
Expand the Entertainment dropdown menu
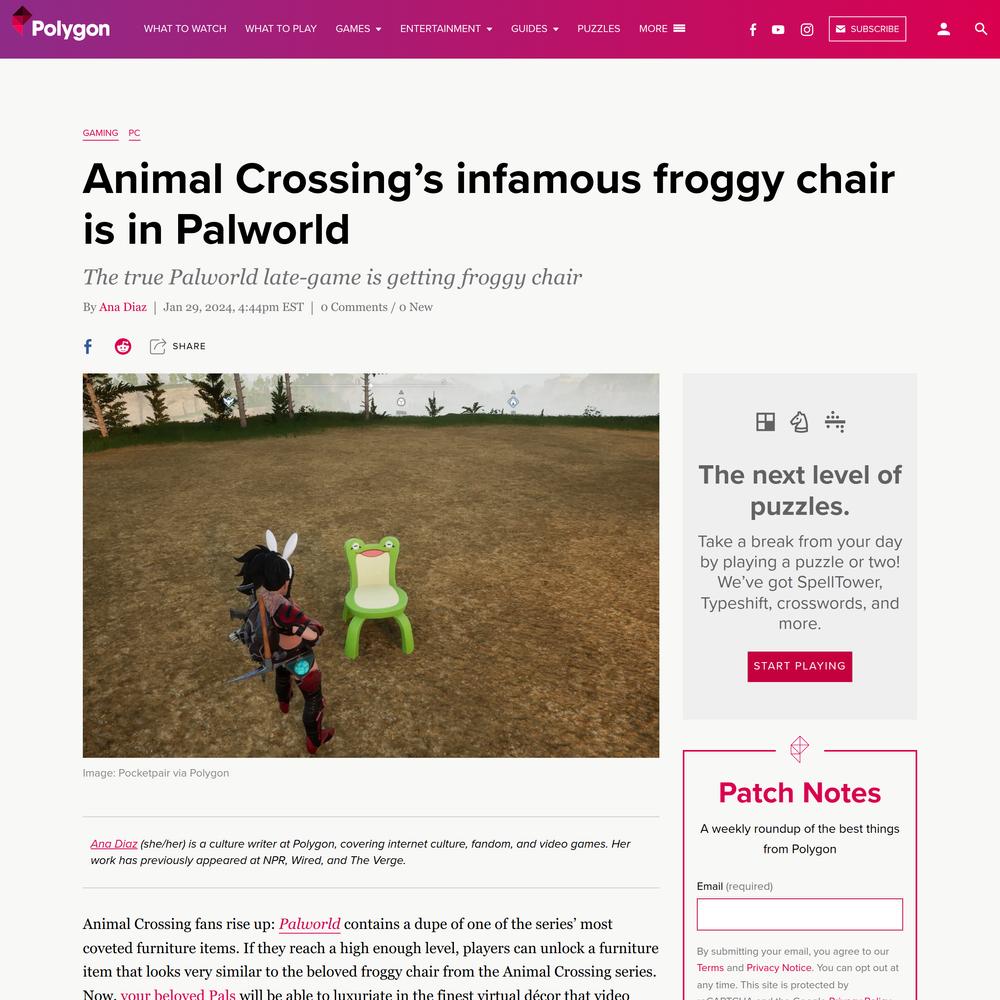click(x=446, y=29)
